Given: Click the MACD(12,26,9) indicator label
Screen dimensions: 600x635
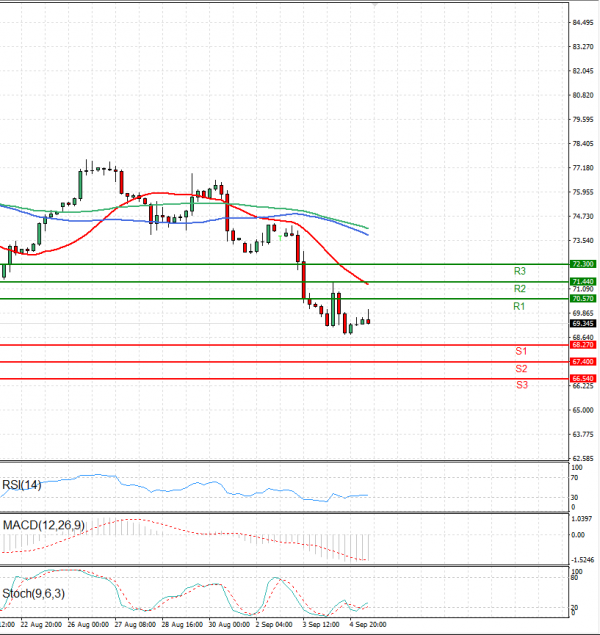Looking at the screenshot, I should (x=44, y=525).
